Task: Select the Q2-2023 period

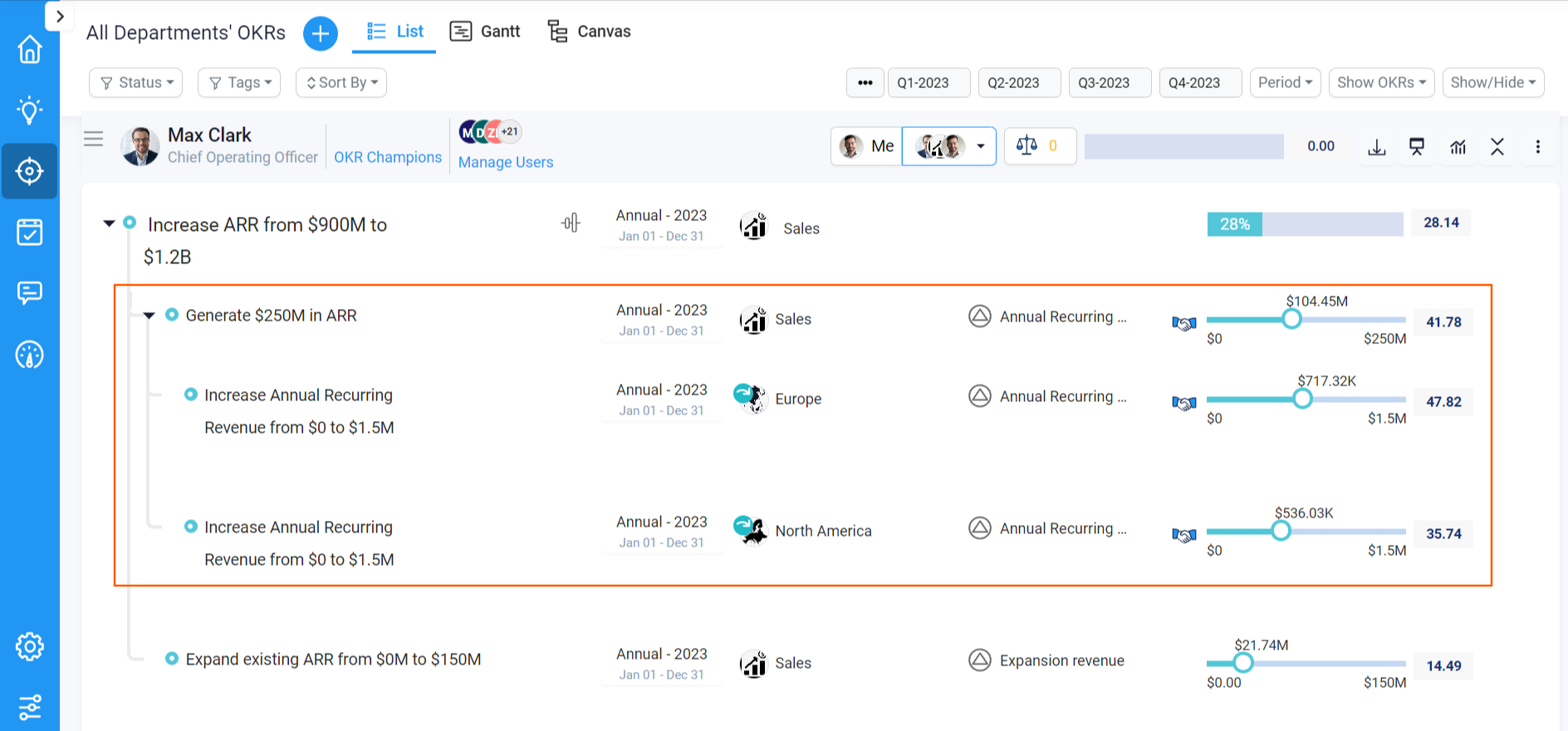Action: [1020, 82]
